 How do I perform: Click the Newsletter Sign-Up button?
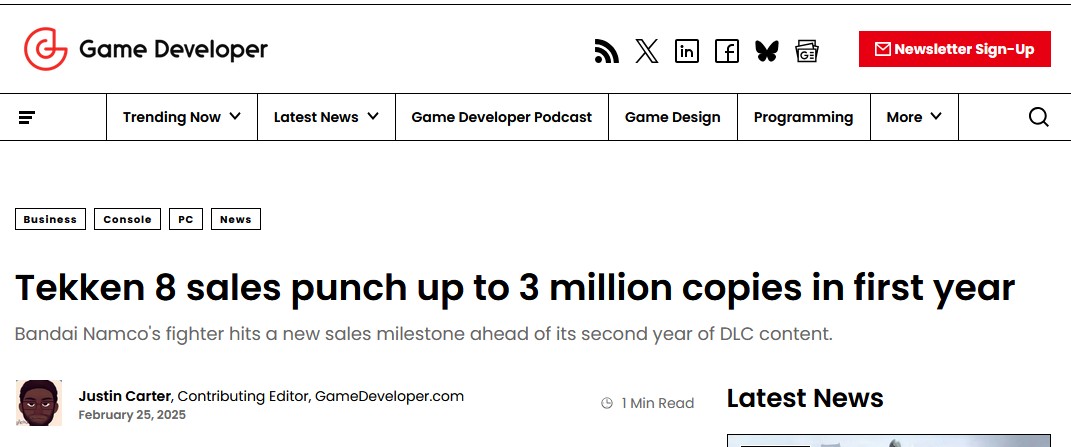[954, 49]
